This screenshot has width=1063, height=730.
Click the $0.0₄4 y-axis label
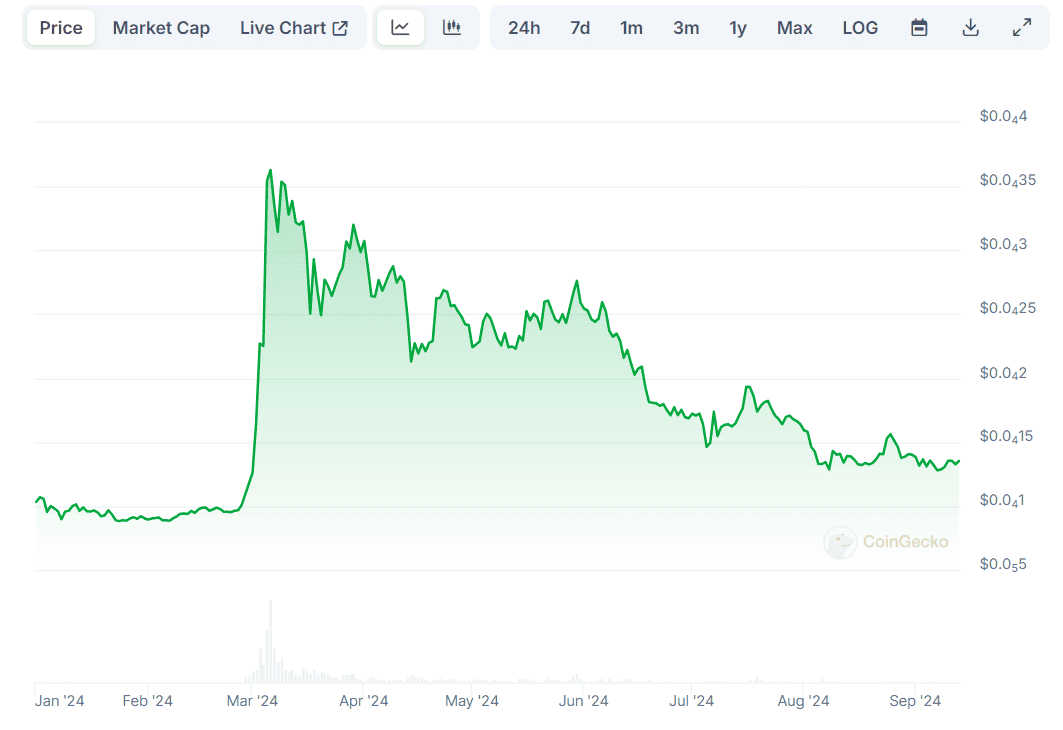coord(1003,117)
